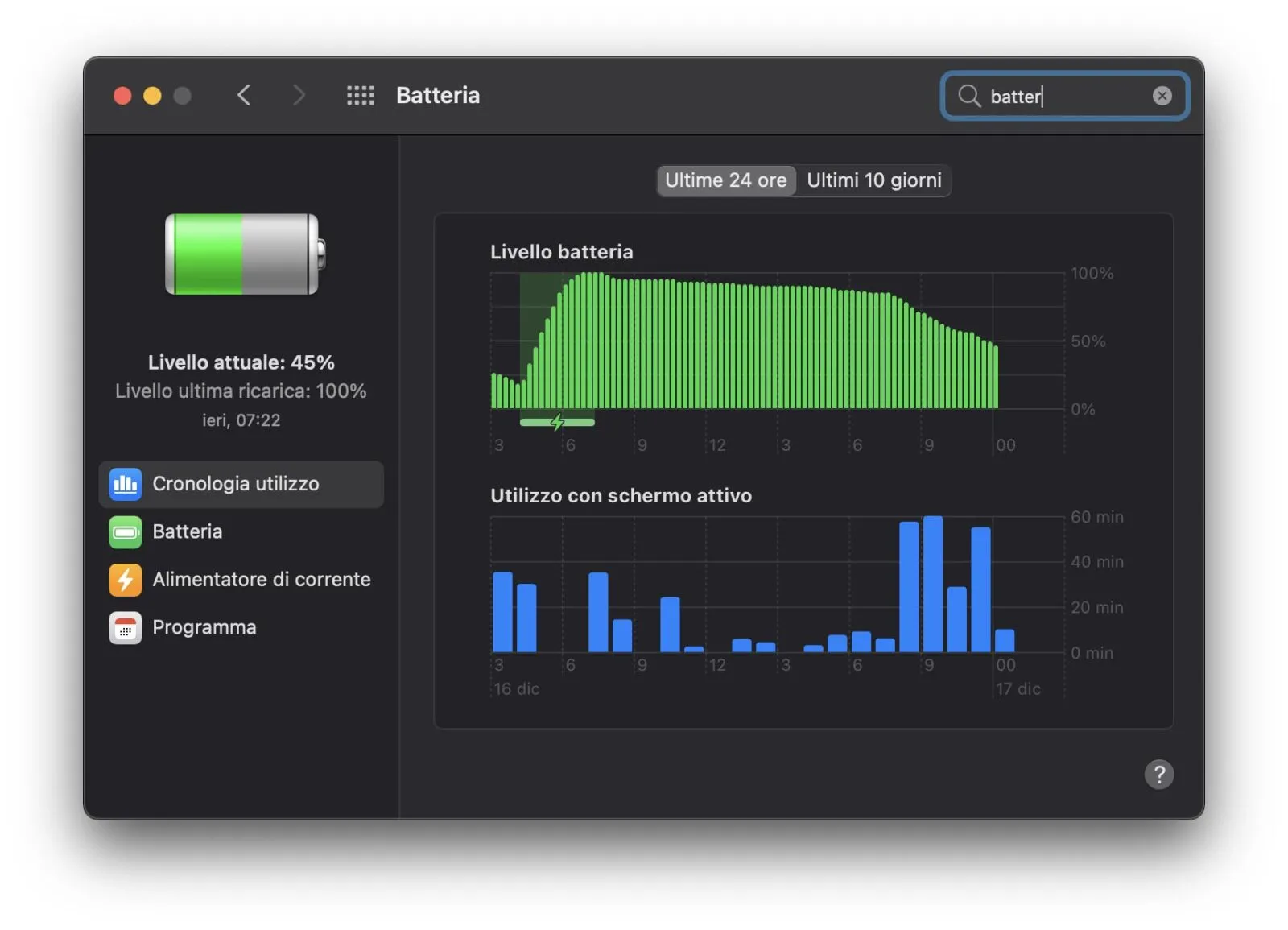Open the Cronologia utilizzo sidebar icon

click(126, 484)
